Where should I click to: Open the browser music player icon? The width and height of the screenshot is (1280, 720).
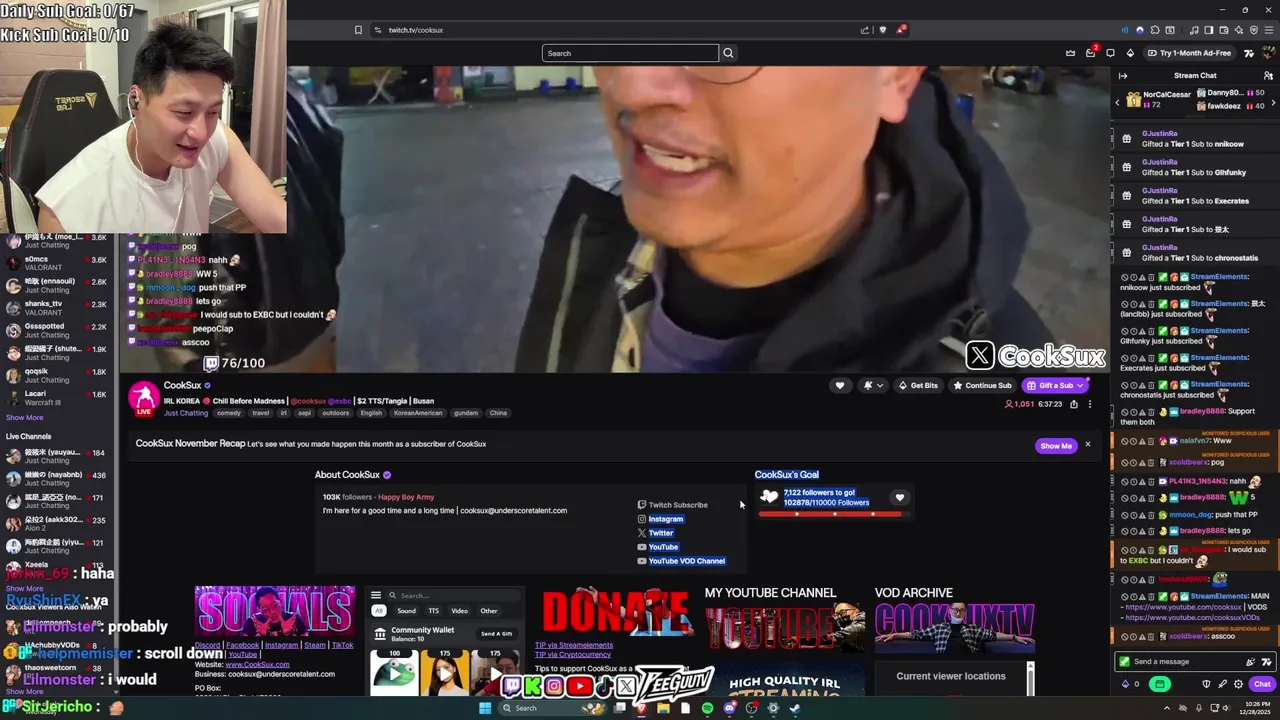click(1194, 30)
